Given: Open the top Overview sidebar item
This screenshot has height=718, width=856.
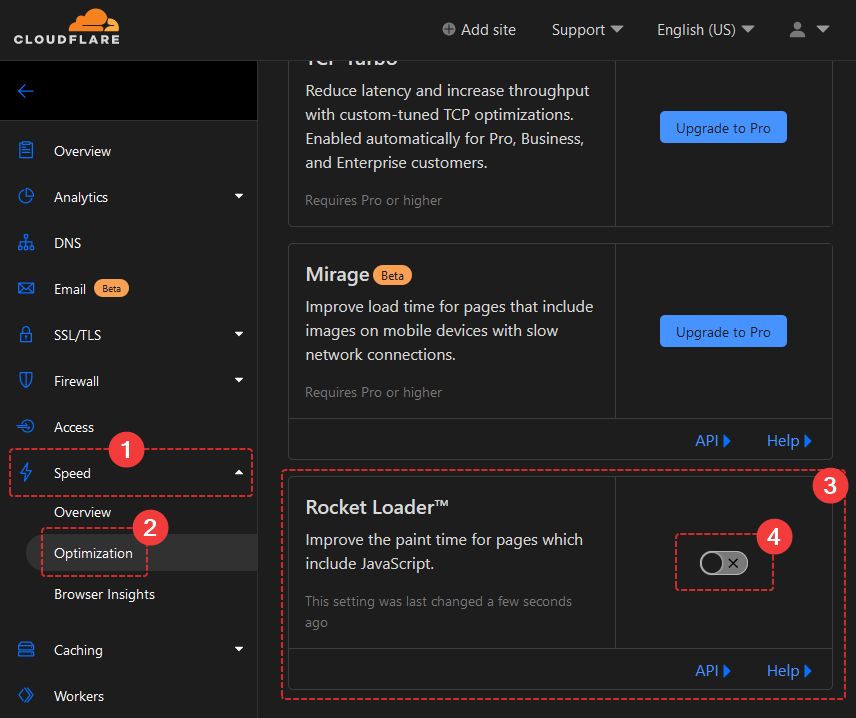Looking at the screenshot, I should pos(82,151).
